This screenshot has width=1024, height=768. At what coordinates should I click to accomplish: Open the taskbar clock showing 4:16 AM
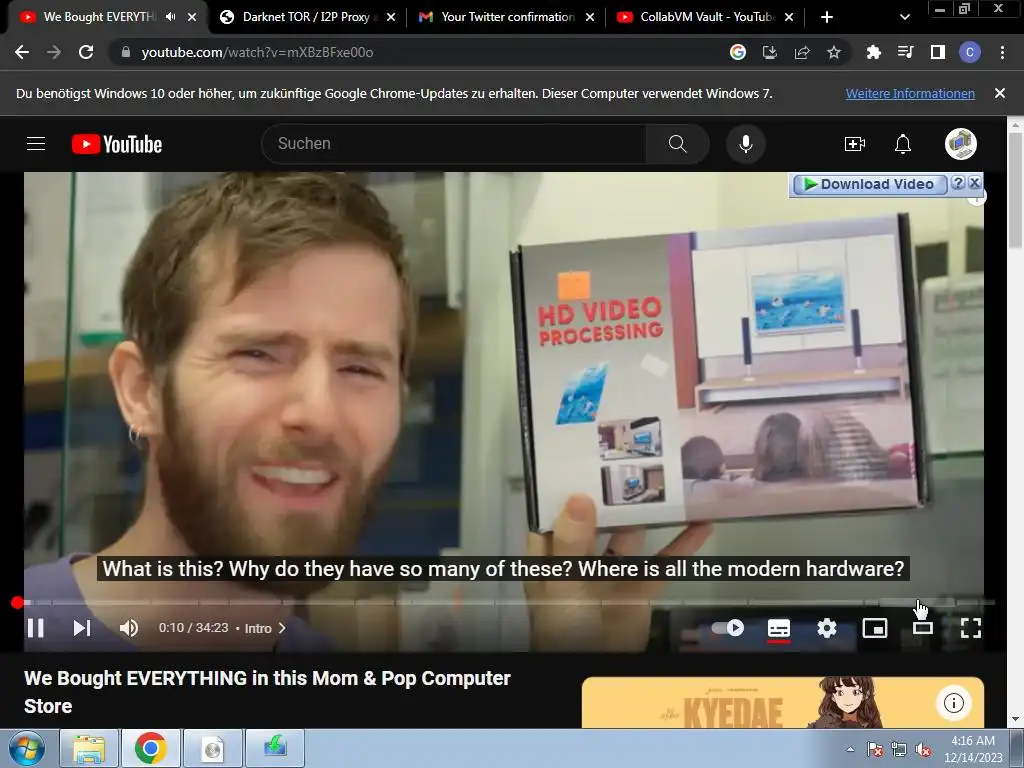[x=972, y=749]
